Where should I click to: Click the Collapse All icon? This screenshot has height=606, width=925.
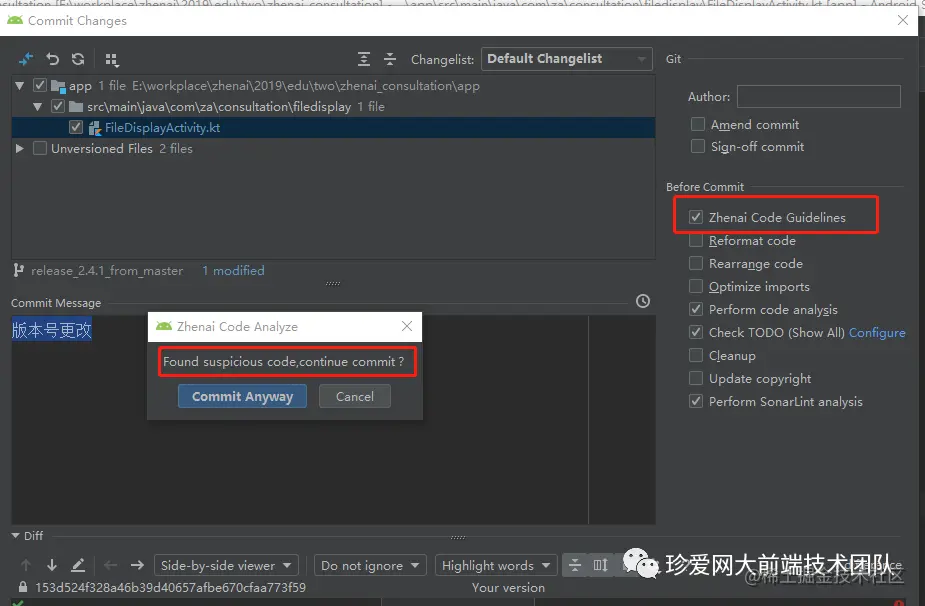point(390,59)
